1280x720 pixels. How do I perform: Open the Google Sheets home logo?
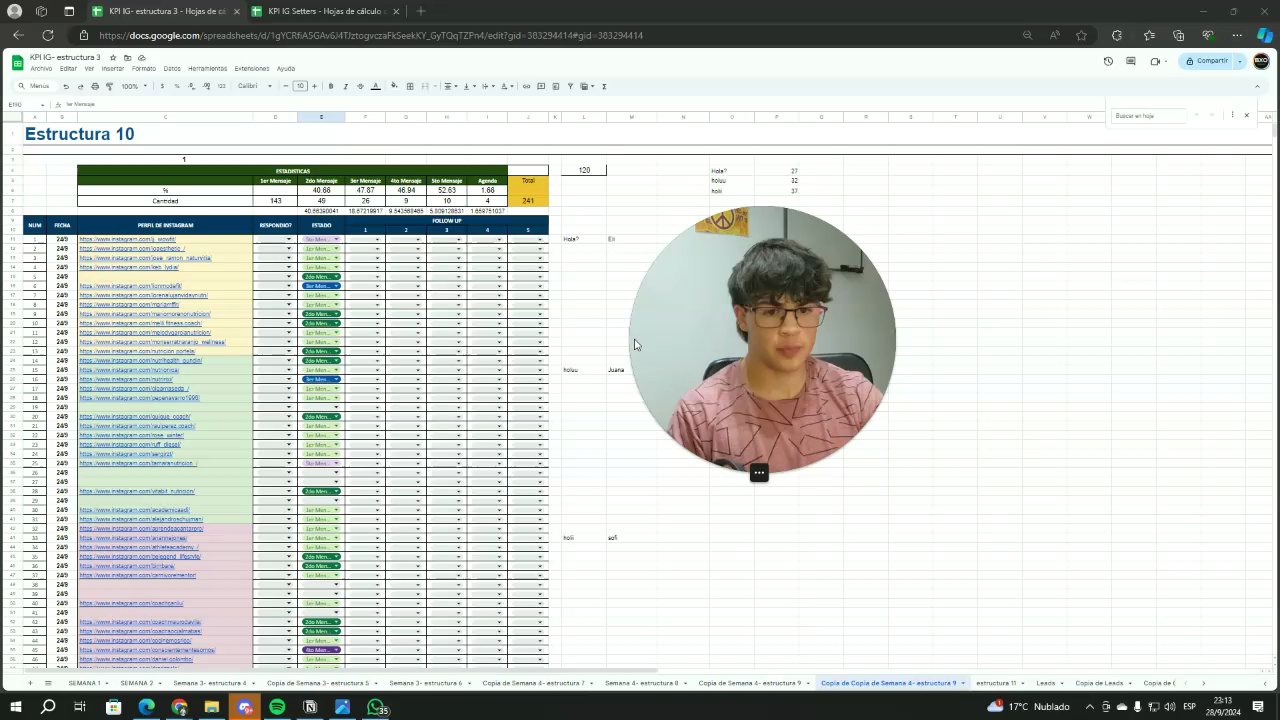pyautogui.click(x=17, y=62)
